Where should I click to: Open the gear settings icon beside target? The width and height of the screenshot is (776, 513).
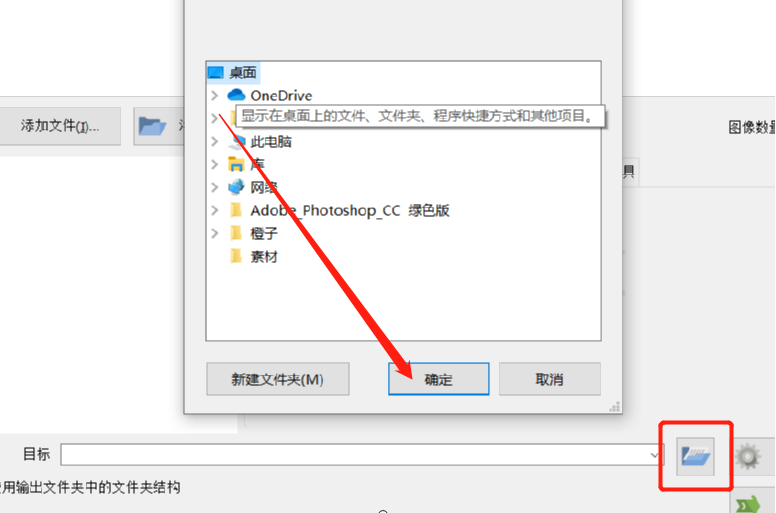[747, 456]
